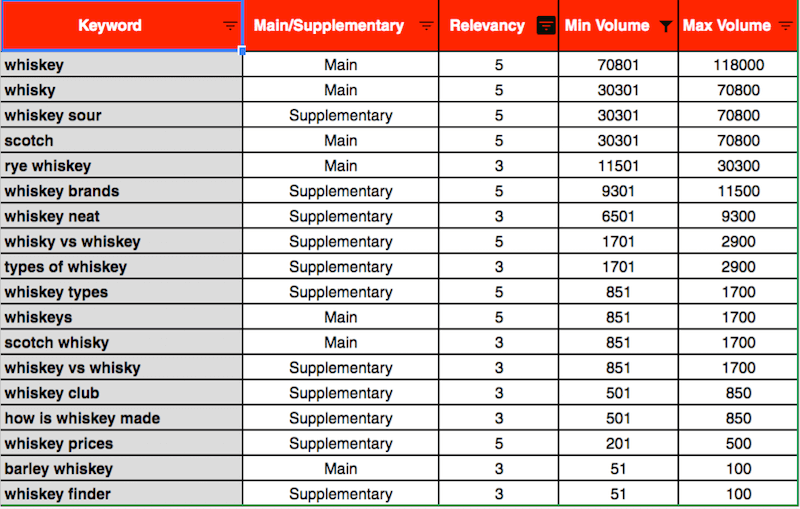Screen dimensions: 800x509
Task: Click the 11501 min volume cell
Action: coord(618,166)
